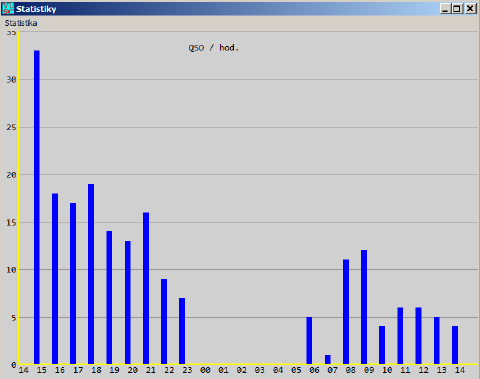Image resolution: width=480 pixels, height=379 pixels.
Task: Click the shortest bar at hour 07
Action: tap(328, 359)
